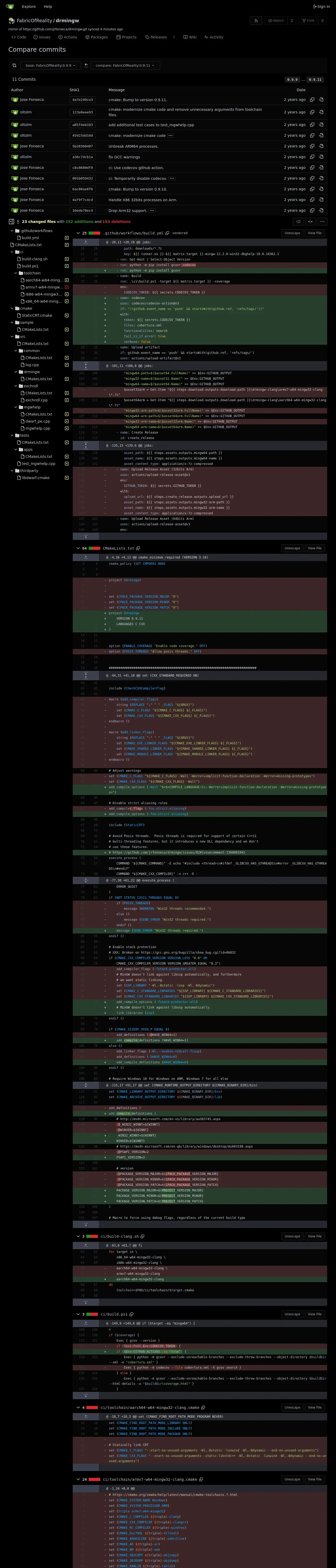
Task: Select test_mgwhelp.cpp in the file tree
Action: [38, 463]
